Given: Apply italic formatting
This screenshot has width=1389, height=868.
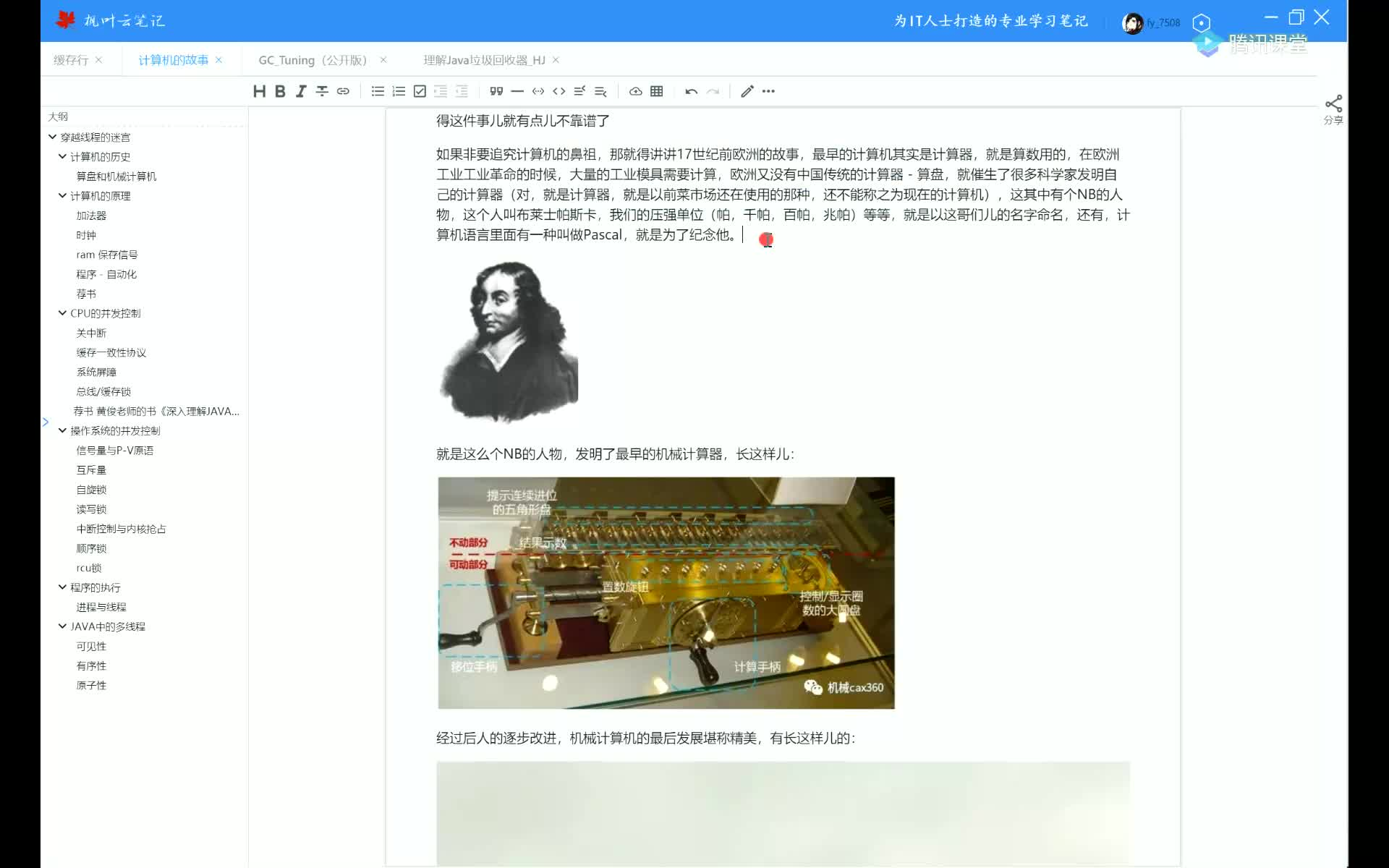Looking at the screenshot, I should 301,91.
